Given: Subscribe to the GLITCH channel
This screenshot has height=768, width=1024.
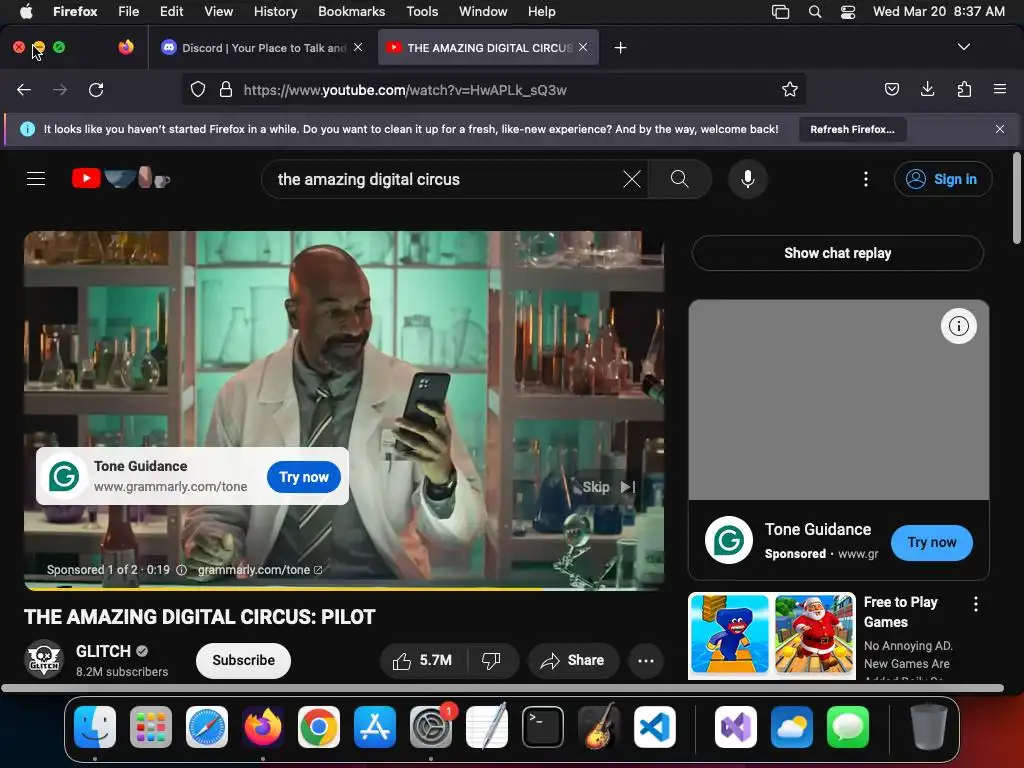Looking at the screenshot, I should [244, 660].
